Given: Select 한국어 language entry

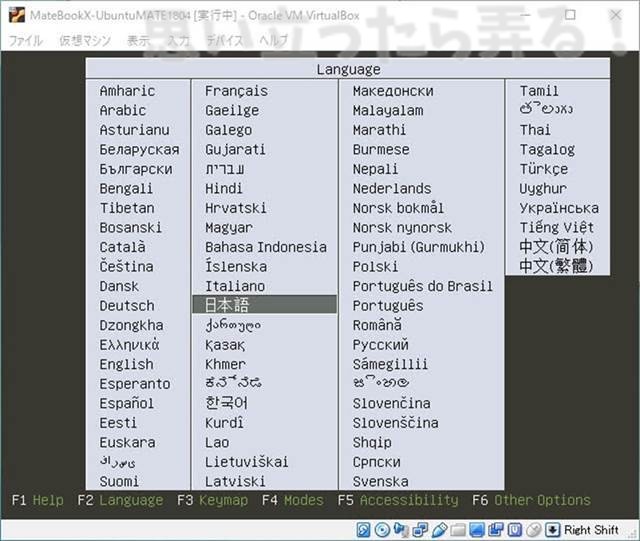Looking at the screenshot, I should [226, 403].
